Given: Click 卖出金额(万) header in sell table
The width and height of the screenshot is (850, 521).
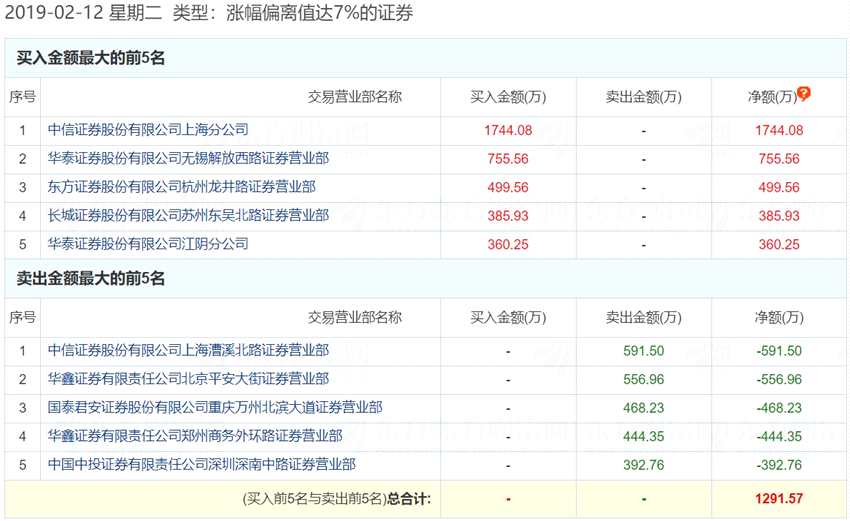Looking at the screenshot, I should pos(643,317).
